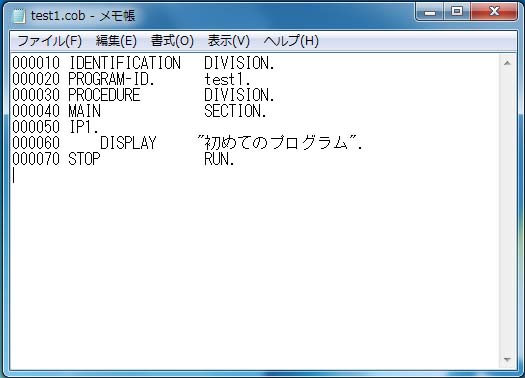Click on STOP in line 000070

pos(84,159)
